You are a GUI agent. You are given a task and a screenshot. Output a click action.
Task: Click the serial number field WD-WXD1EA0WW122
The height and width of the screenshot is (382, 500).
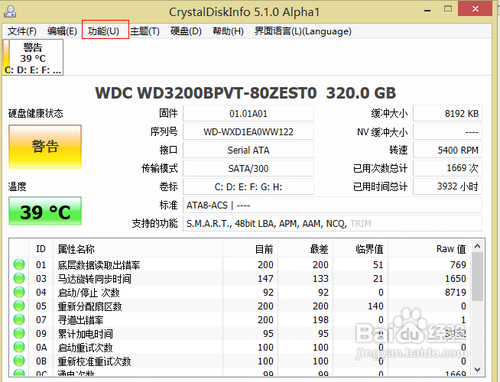[248, 132]
